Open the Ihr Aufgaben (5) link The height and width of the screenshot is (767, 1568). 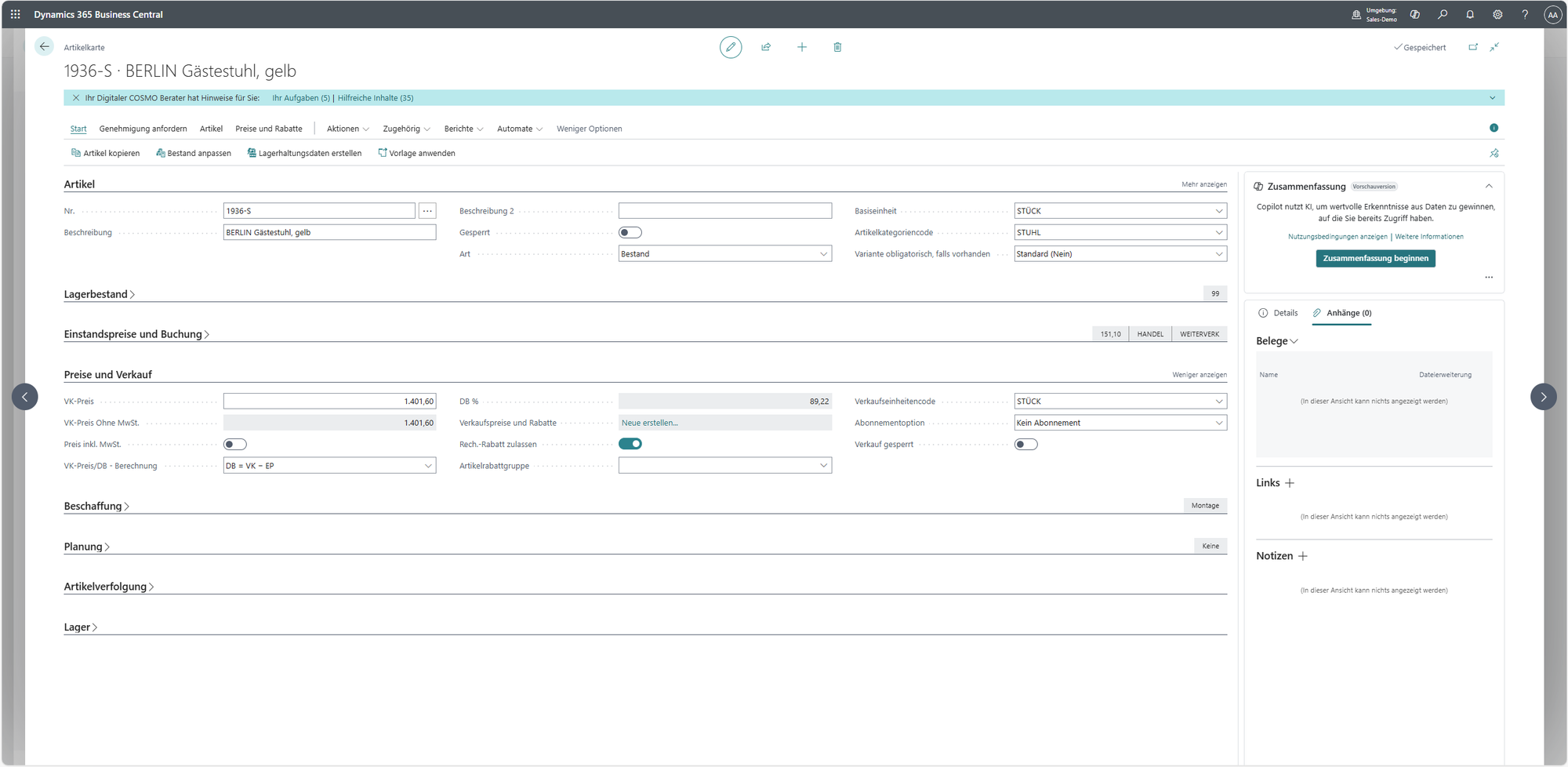[x=300, y=98]
